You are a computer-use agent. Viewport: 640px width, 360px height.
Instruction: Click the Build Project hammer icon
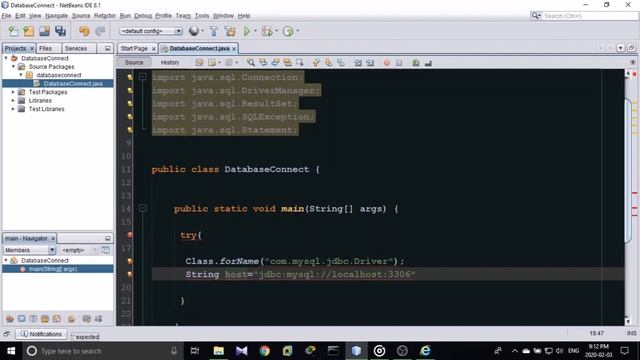coord(213,31)
